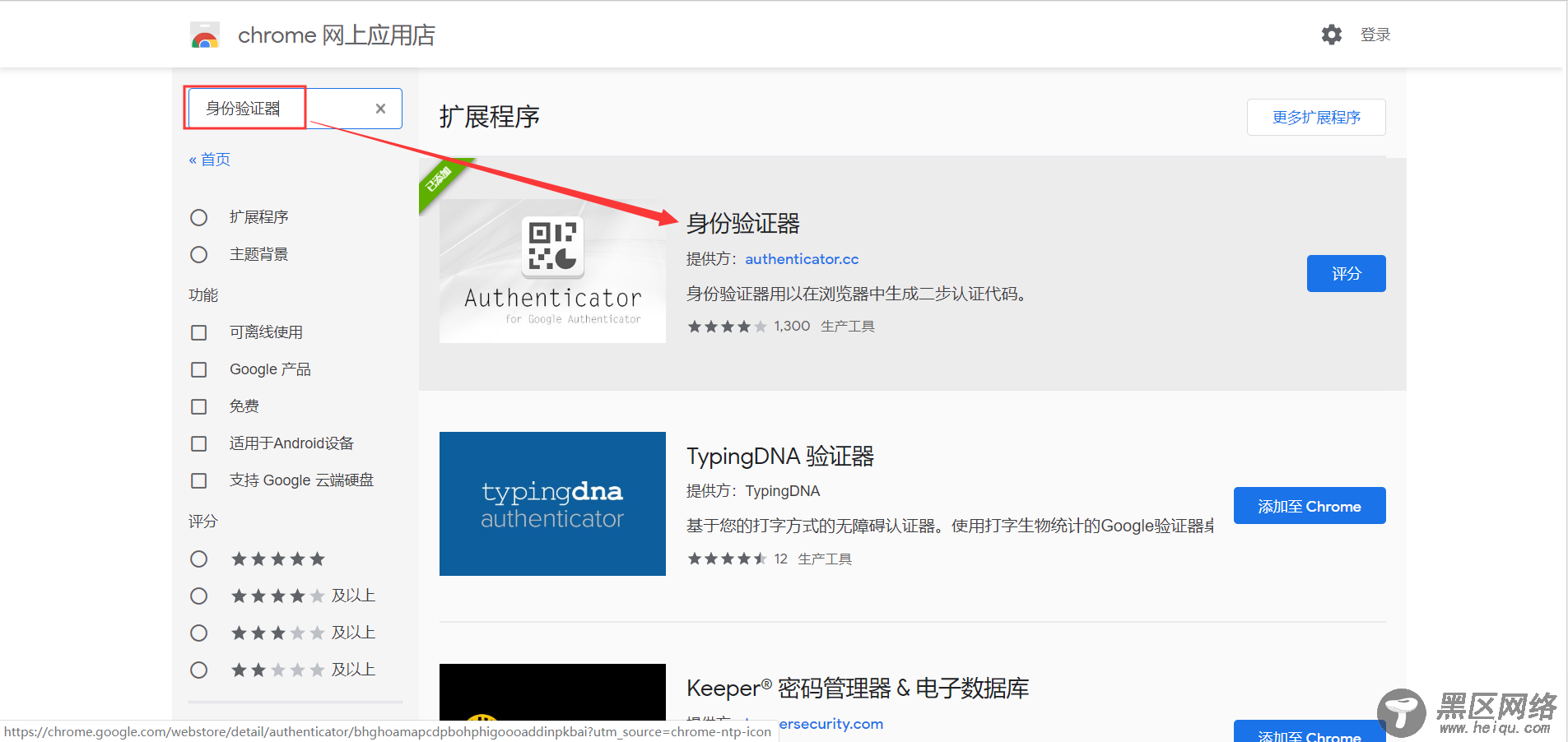1568x742 pixels.
Task: Select the 主题背景 radio button
Action: pyautogui.click(x=198, y=254)
